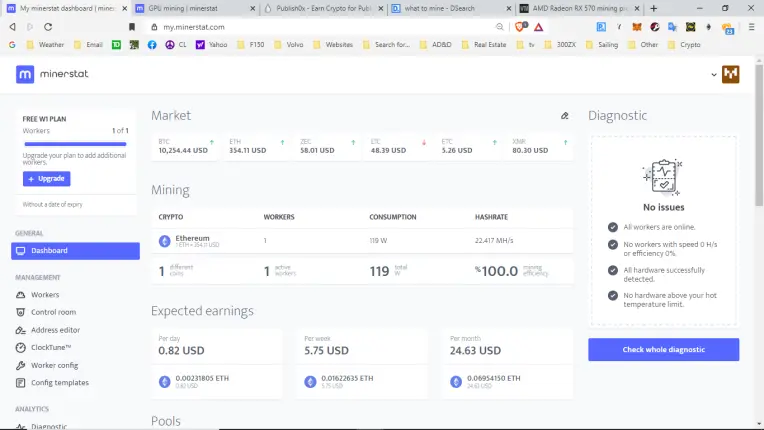The image size is (764, 430).
Task: Click the checkmark next to All workers are online
Action: point(613,227)
